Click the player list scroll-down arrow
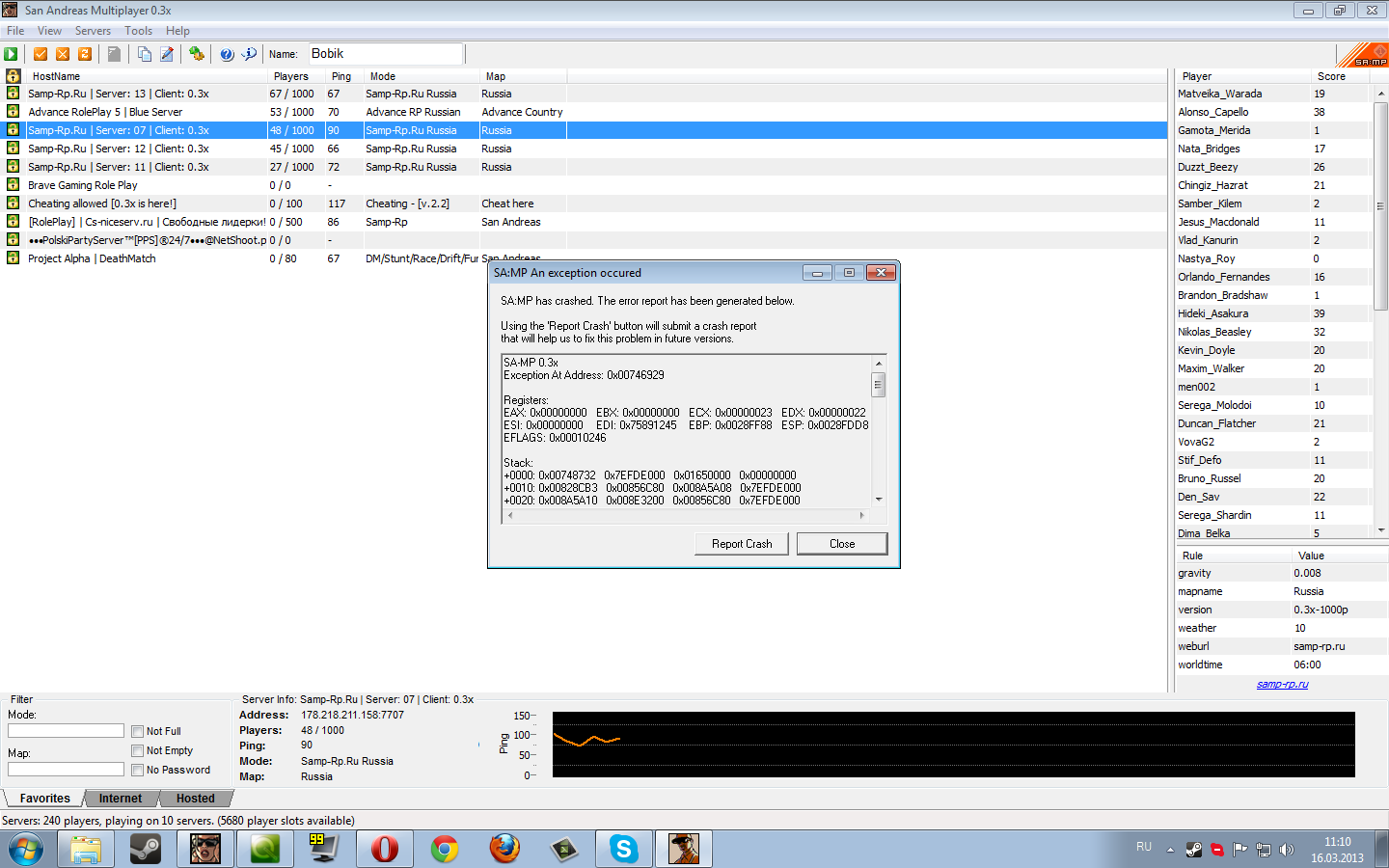This screenshot has width=1389, height=868. 1381,530
